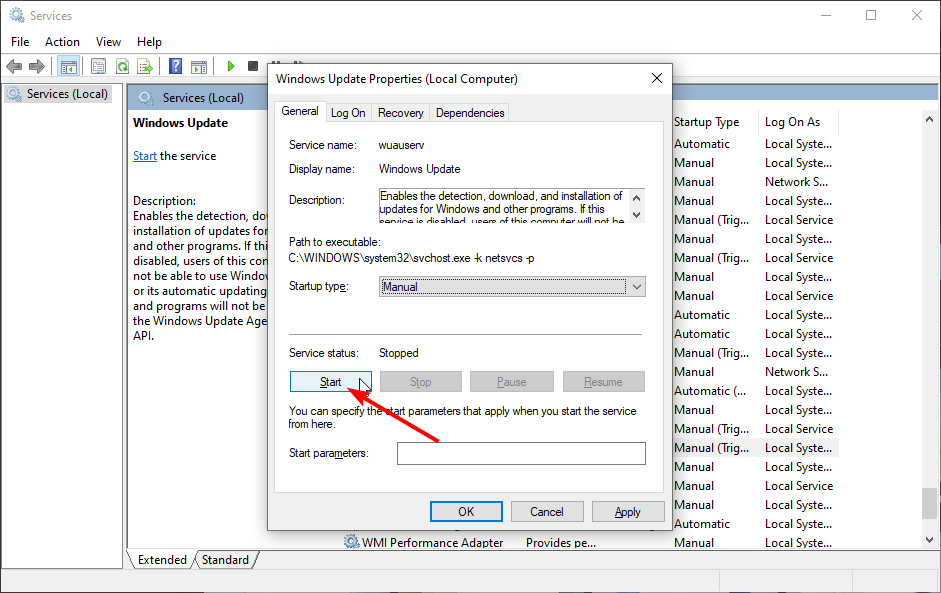Toggle the Show/Hide Action Pane toolbar icon
Screen dimensions: 941x593
point(199,66)
